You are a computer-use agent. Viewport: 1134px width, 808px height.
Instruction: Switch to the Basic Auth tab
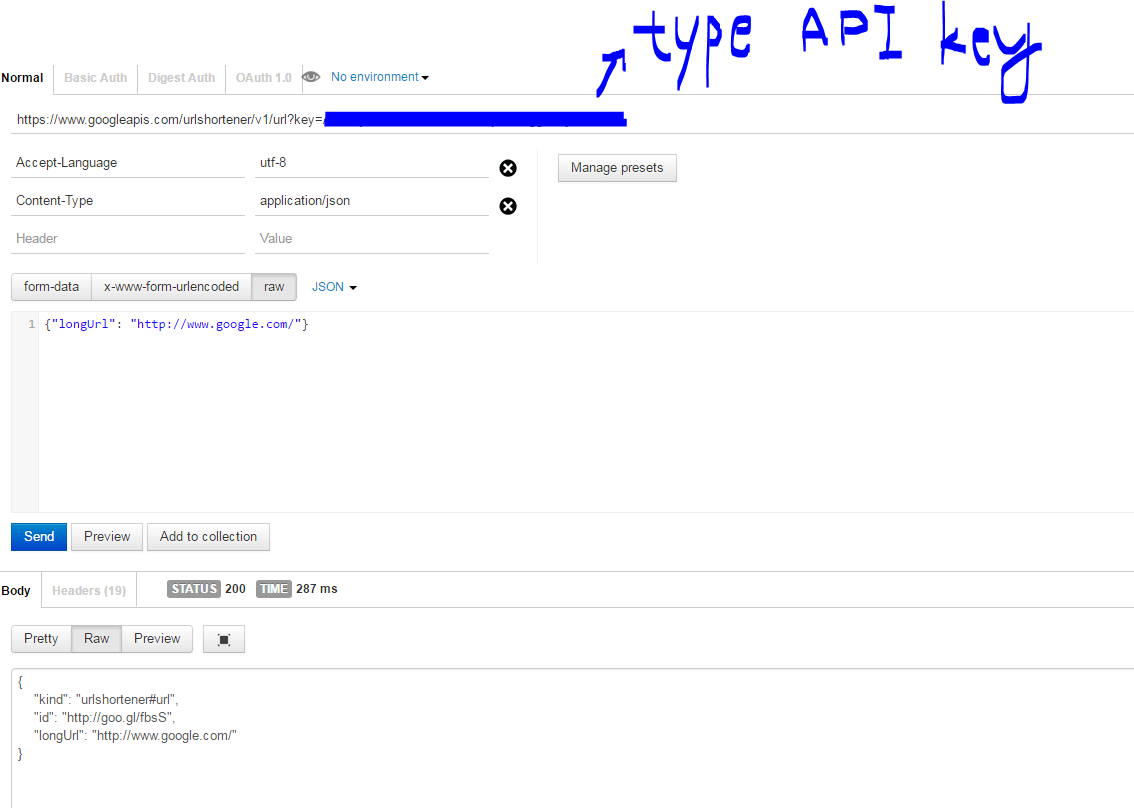tap(95, 78)
